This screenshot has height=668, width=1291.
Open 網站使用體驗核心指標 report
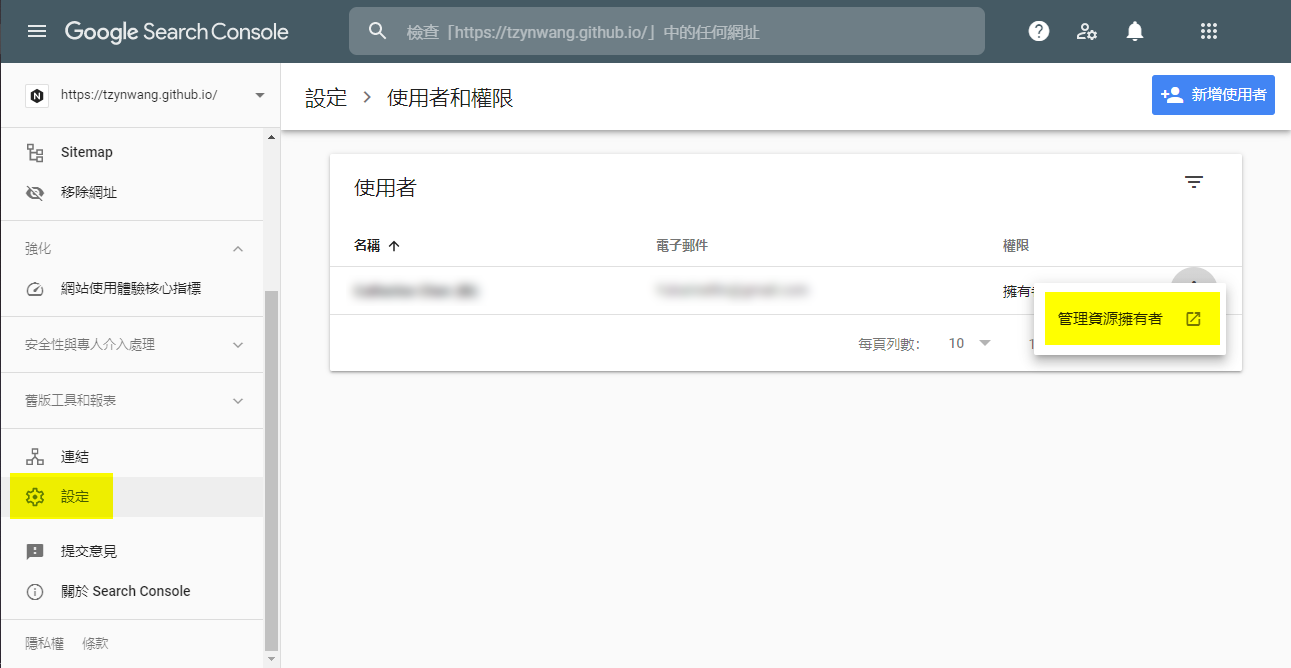tap(132, 288)
